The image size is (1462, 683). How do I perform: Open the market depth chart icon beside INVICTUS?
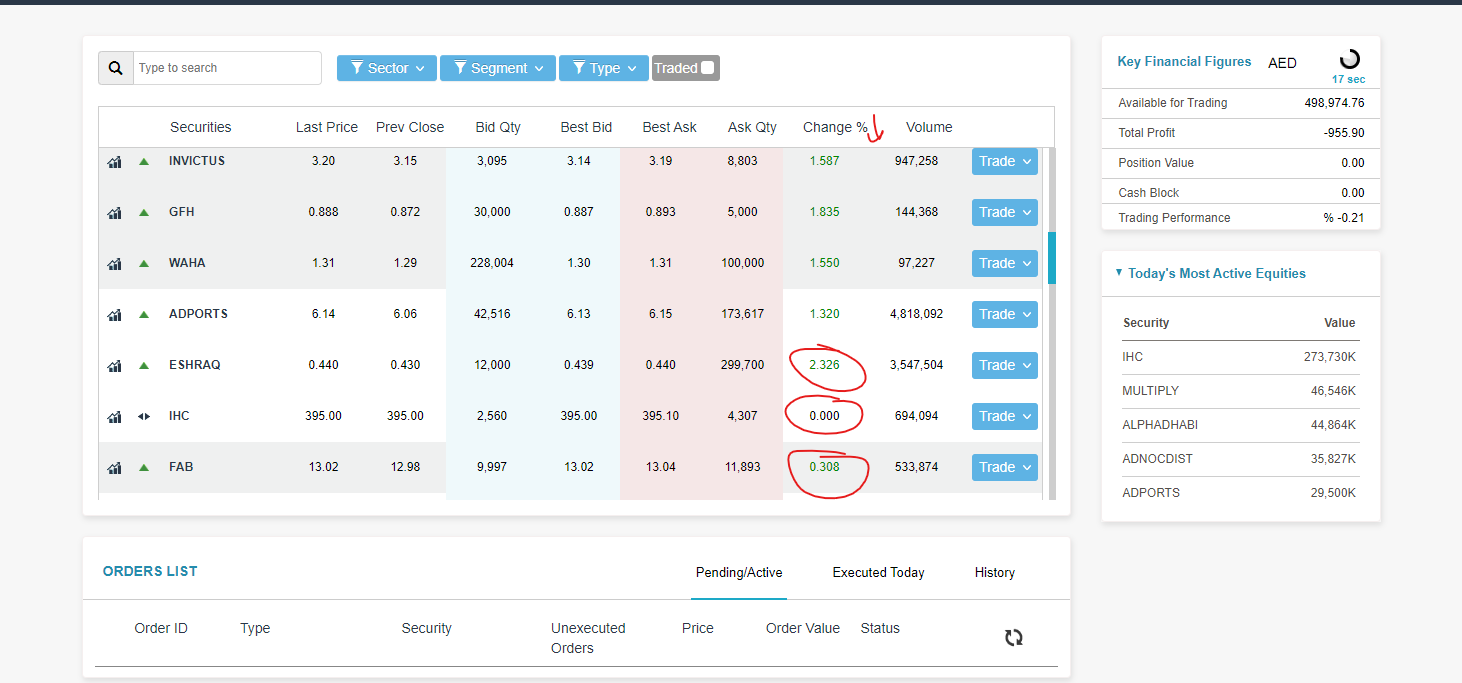[x=114, y=161]
